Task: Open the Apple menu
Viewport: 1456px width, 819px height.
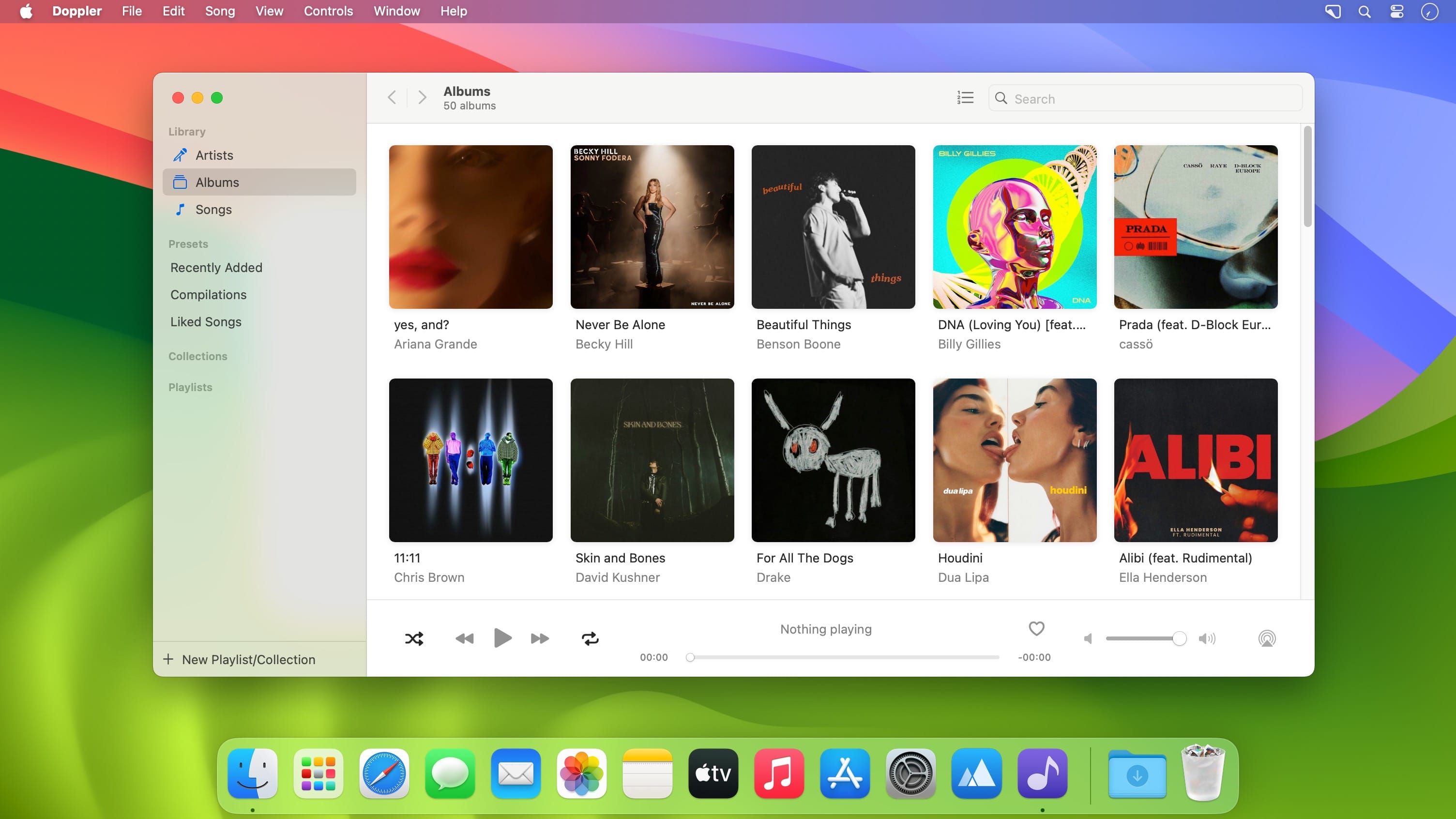Action: pyautogui.click(x=26, y=11)
